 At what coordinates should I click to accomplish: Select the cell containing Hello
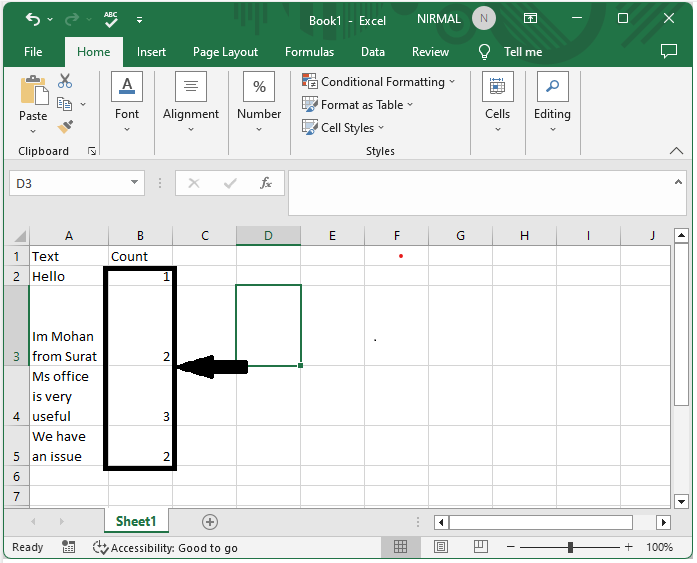[x=69, y=276]
